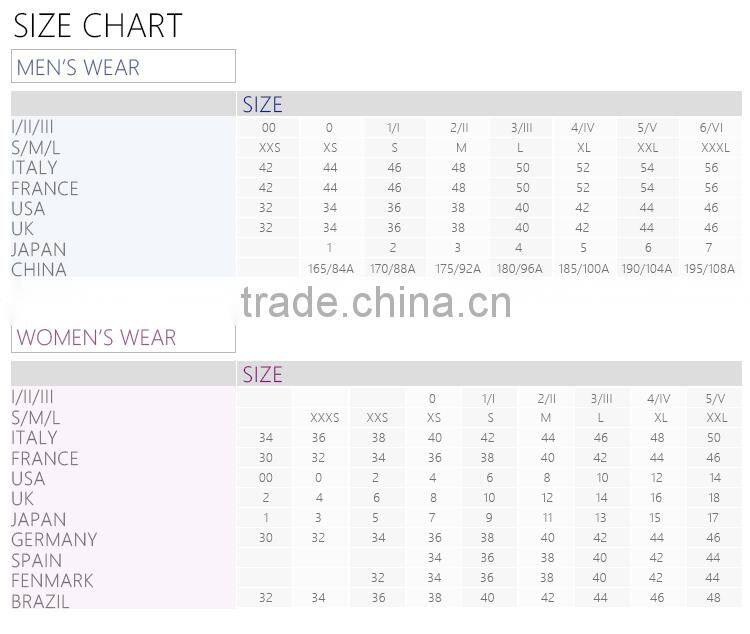Click SIZE header in women's wear table

pyautogui.click(x=262, y=374)
